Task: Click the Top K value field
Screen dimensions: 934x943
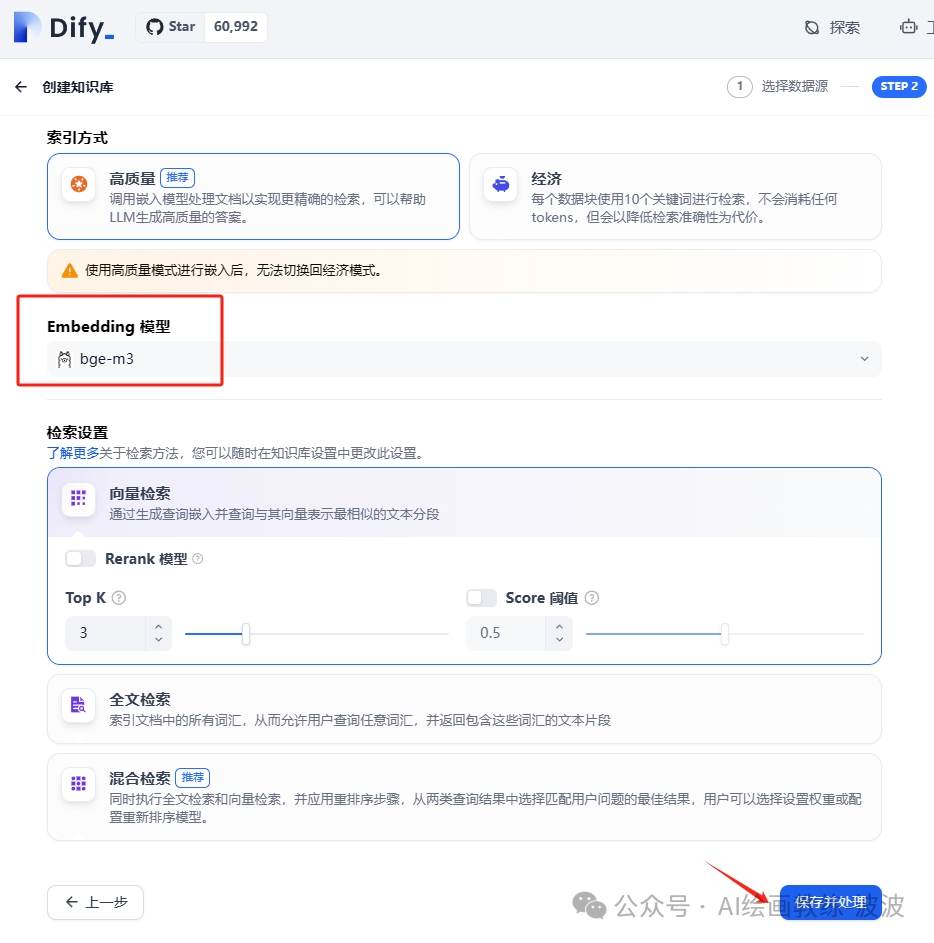Action: click(x=105, y=633)
